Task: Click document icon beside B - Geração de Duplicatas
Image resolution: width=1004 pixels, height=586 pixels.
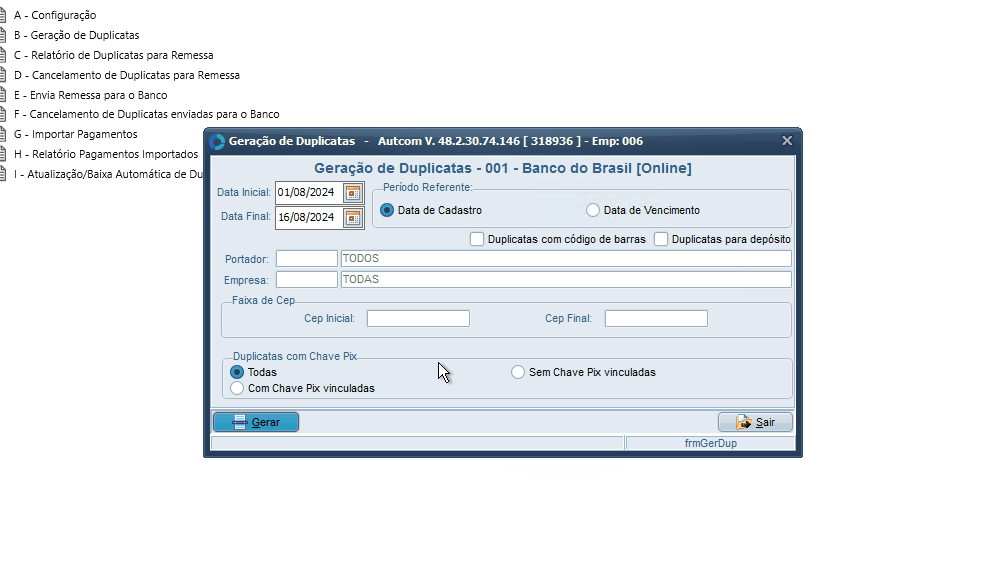Action: [x=3, y=35]
